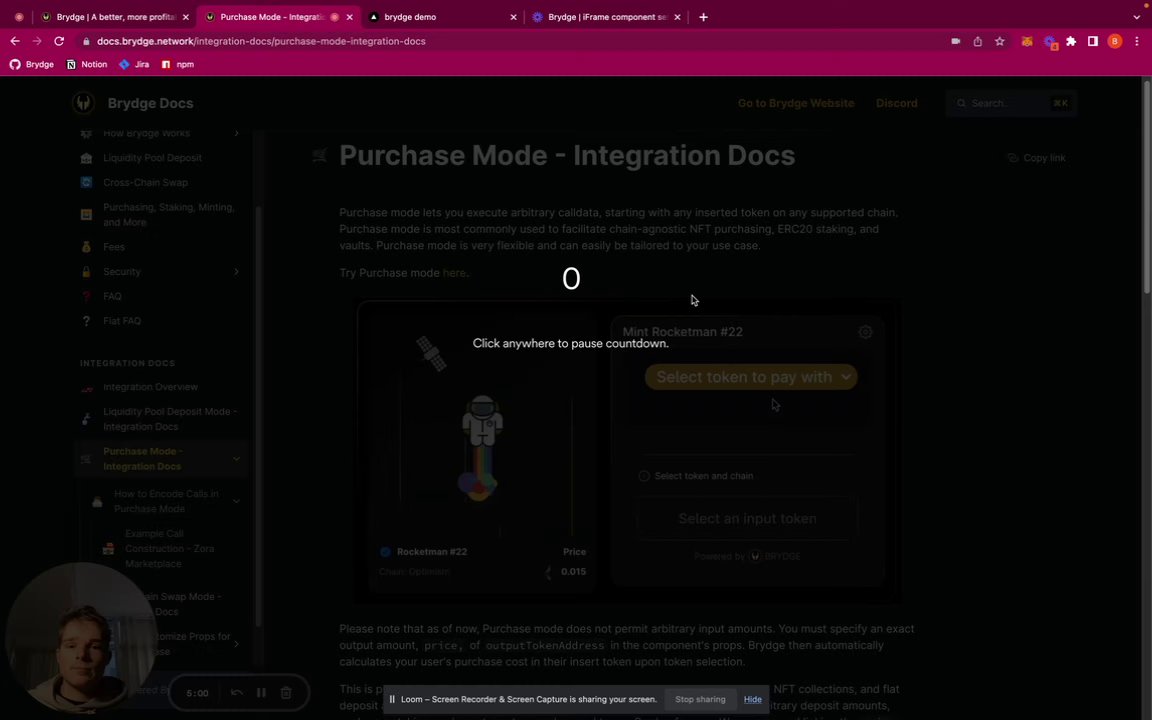The image size is (1152, 720).
Task: Open the Brydge GitHub bookmark
Action: (x=32, y=65)
